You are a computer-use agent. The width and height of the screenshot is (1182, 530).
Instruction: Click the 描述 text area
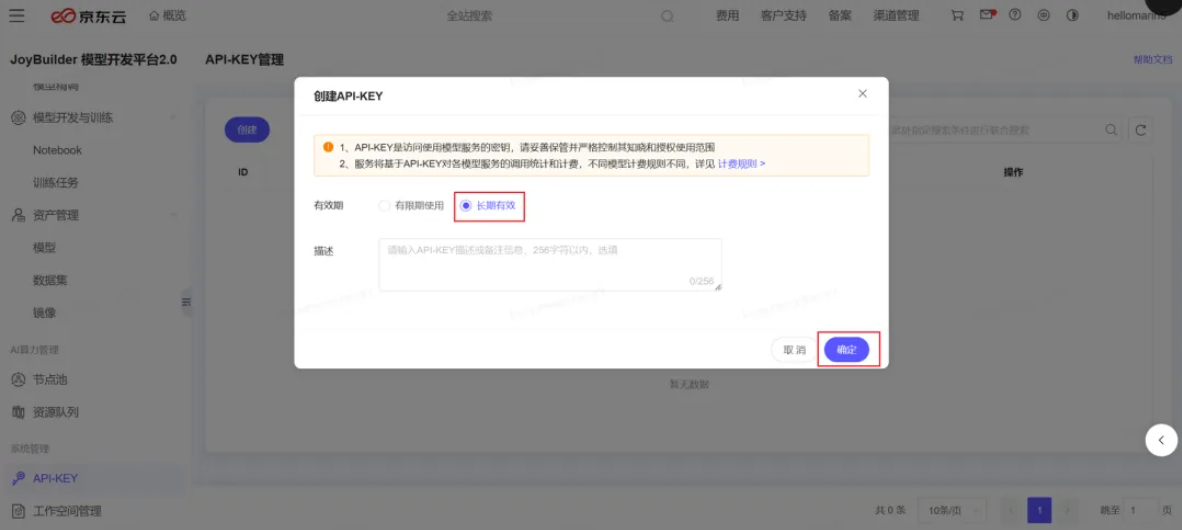point(549,264)
